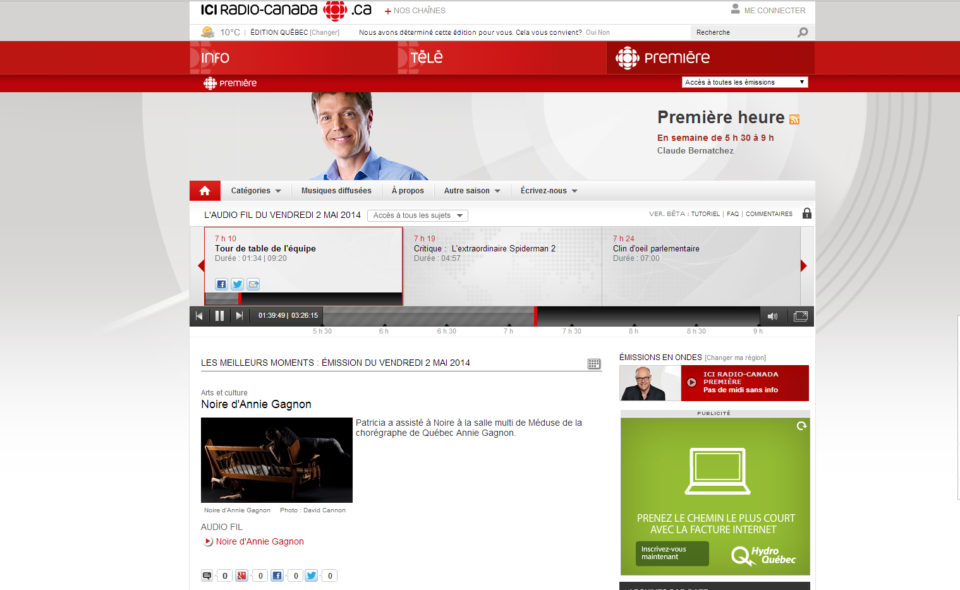960x590 pixels.
Task: Click the search magnifier icon
Action: tap(802, 33)
